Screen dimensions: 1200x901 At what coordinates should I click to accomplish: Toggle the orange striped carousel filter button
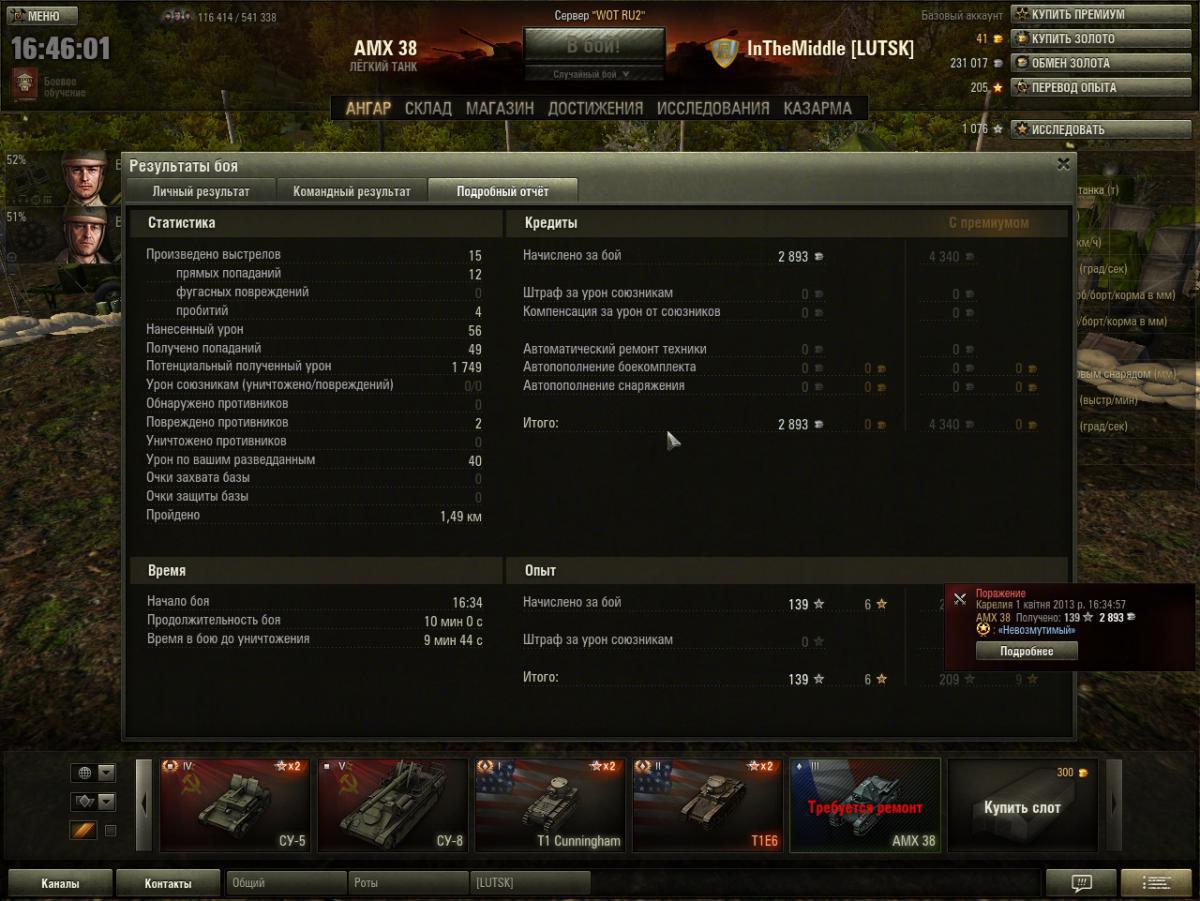click(x=82, y=830)
